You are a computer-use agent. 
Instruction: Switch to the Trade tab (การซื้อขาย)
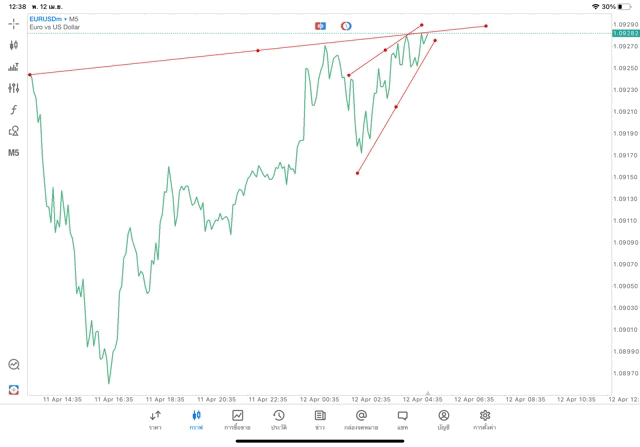click(238, 419)
